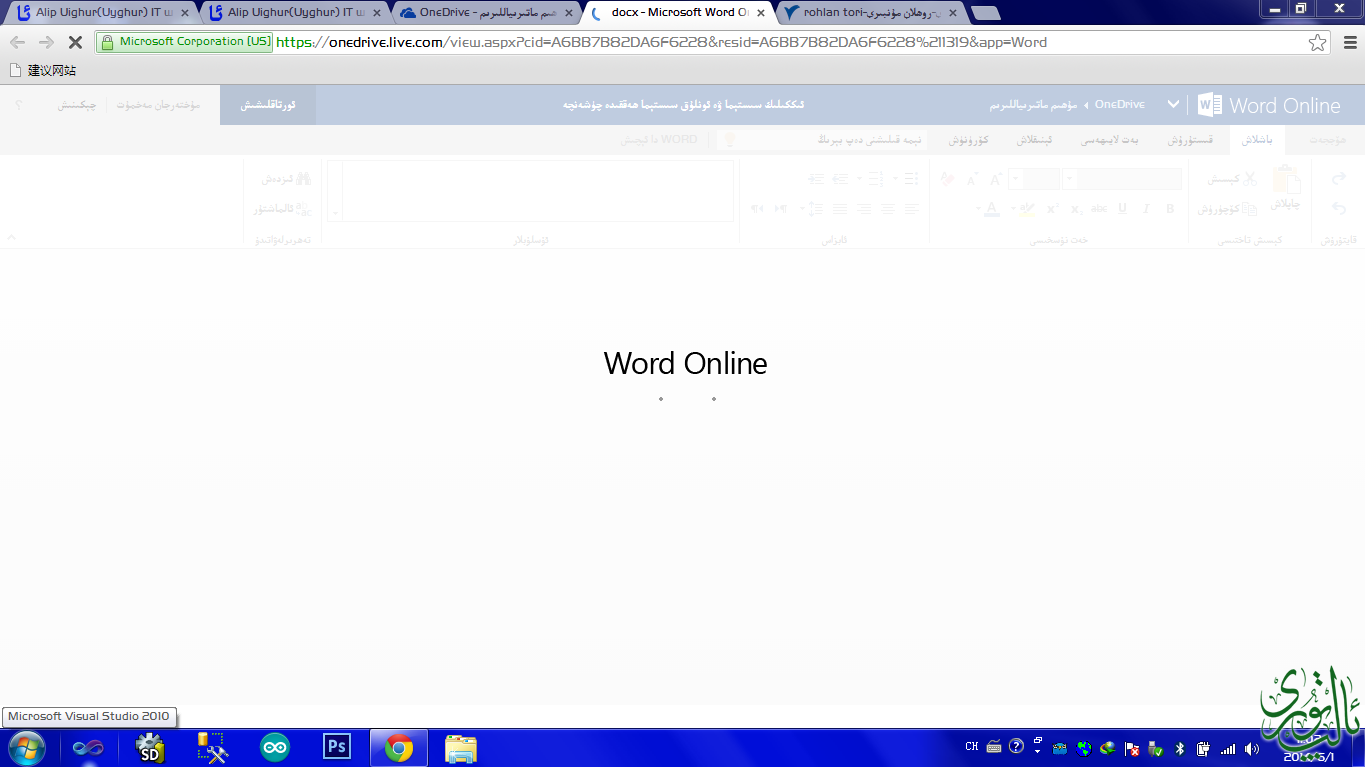
Task: Apply the text highlight color
Action: tap(1027, 209)
